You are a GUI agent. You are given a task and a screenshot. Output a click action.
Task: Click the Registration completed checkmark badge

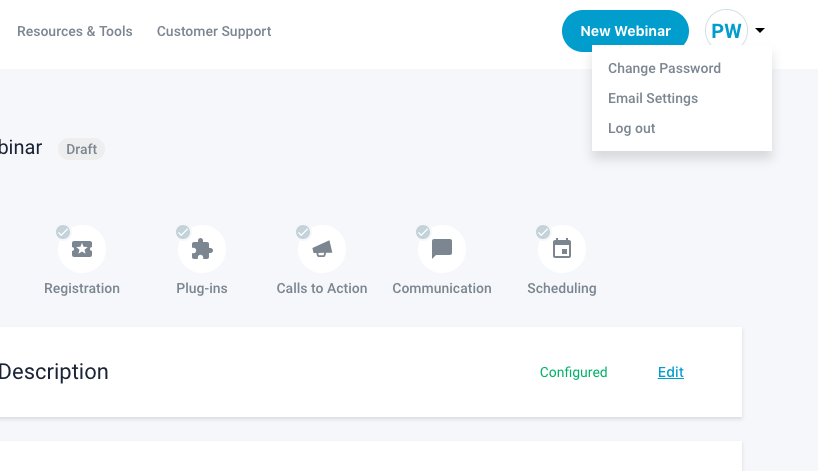coord(63,232)
